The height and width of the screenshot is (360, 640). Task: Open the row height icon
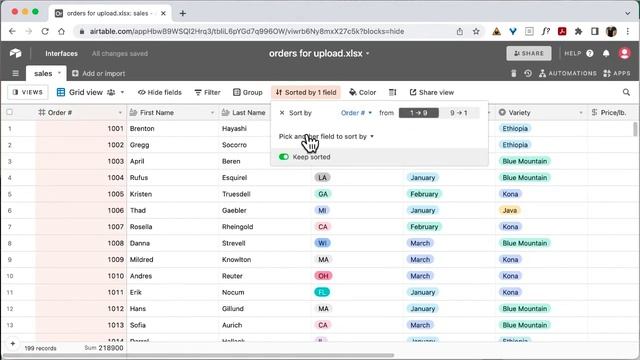(392, 92)
